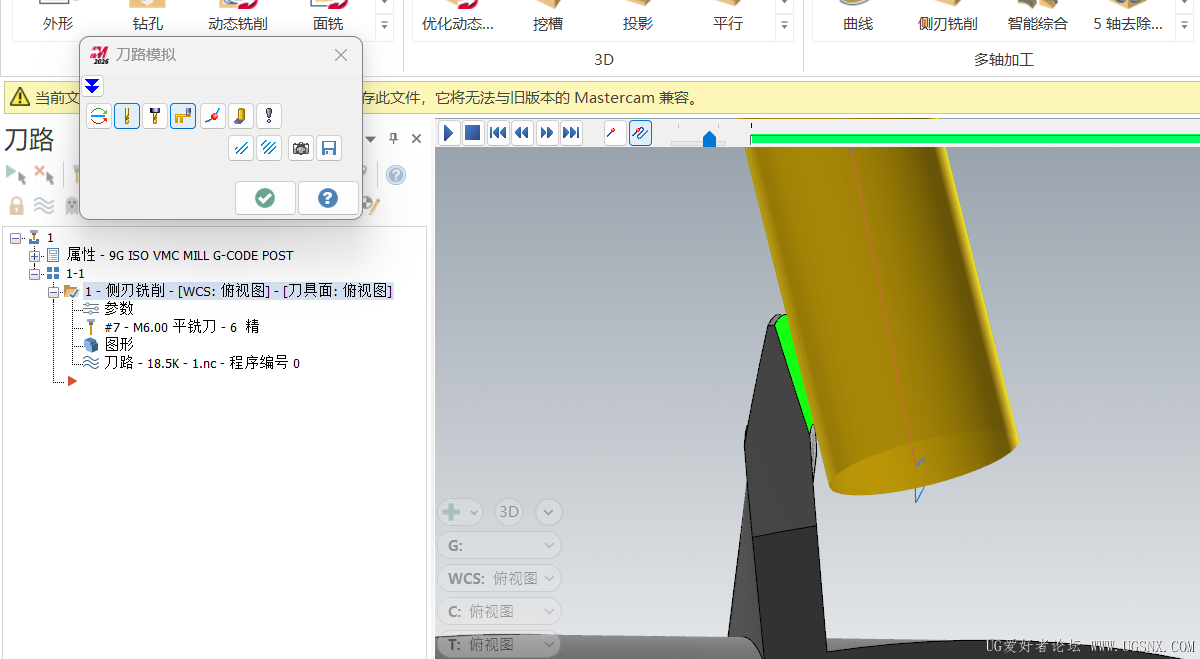
Task: Open 图形 geometry entry
Action: click(x=119, y=345)
